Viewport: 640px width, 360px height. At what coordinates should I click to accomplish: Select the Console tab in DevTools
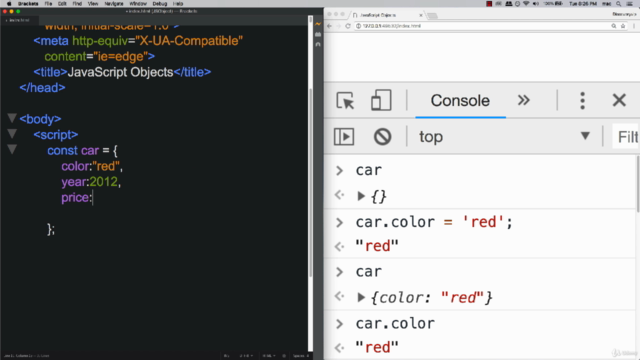(460, 100)
